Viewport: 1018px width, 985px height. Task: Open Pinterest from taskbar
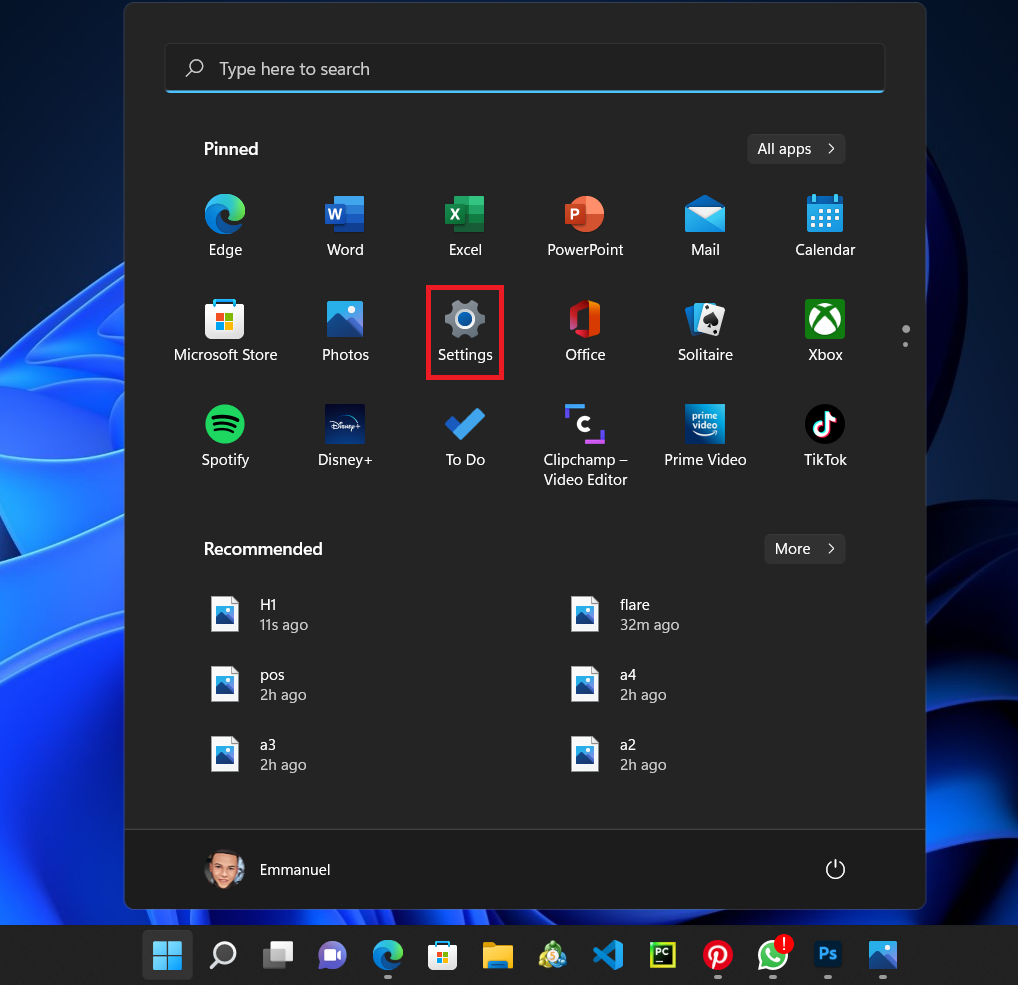click(718, 955)
